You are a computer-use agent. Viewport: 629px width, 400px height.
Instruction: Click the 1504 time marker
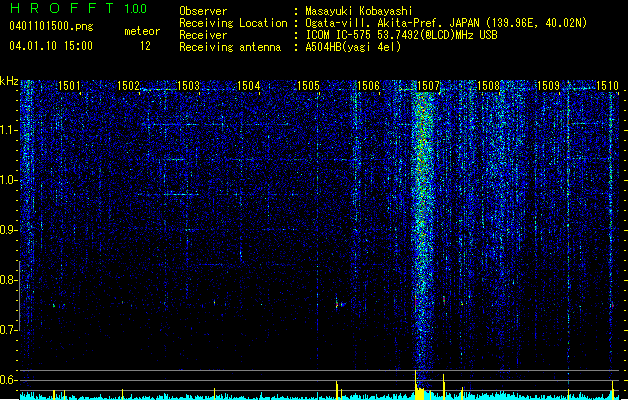tap(248, 85)
